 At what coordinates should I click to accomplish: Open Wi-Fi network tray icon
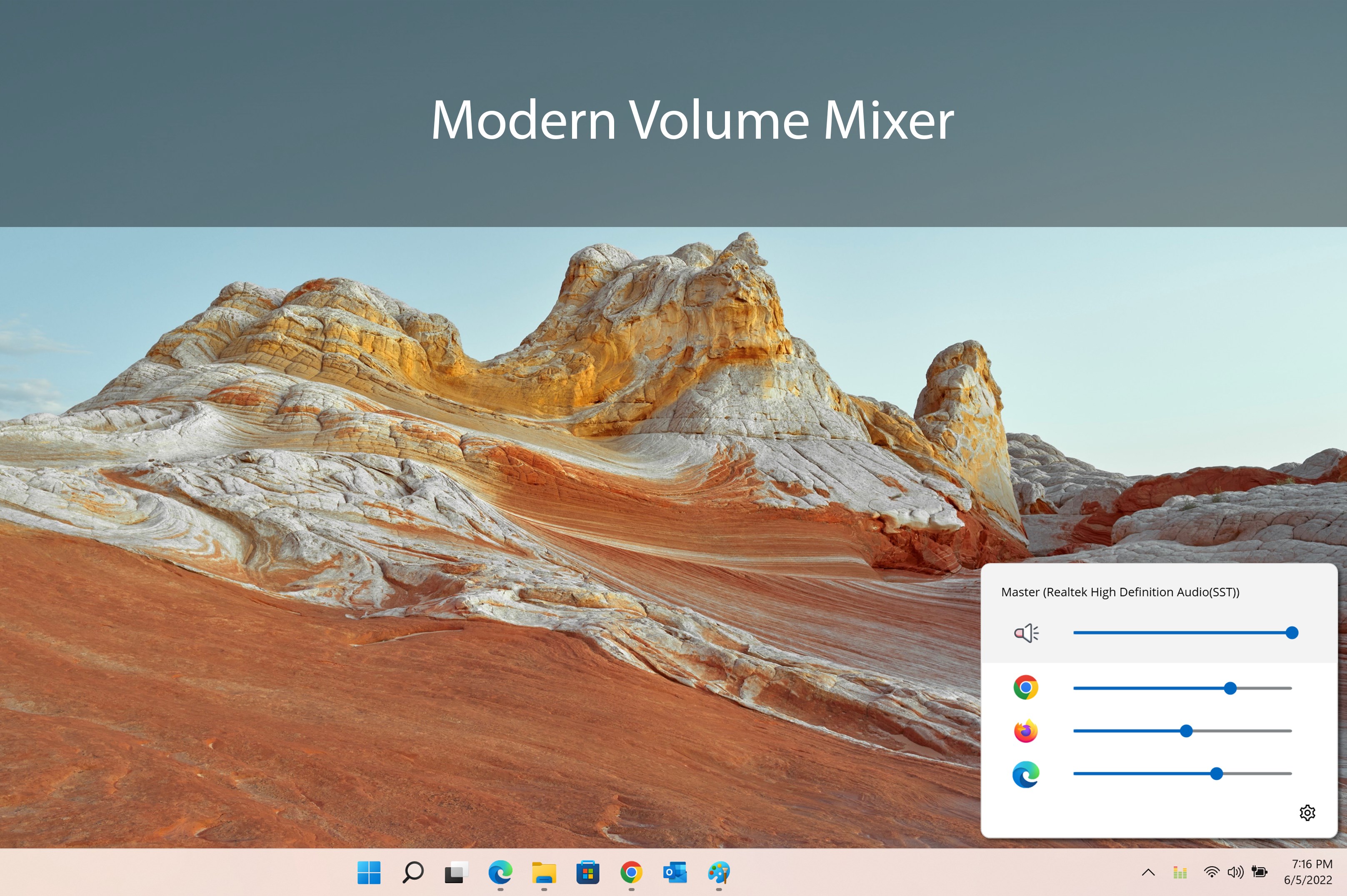(x=1211, y=872)
